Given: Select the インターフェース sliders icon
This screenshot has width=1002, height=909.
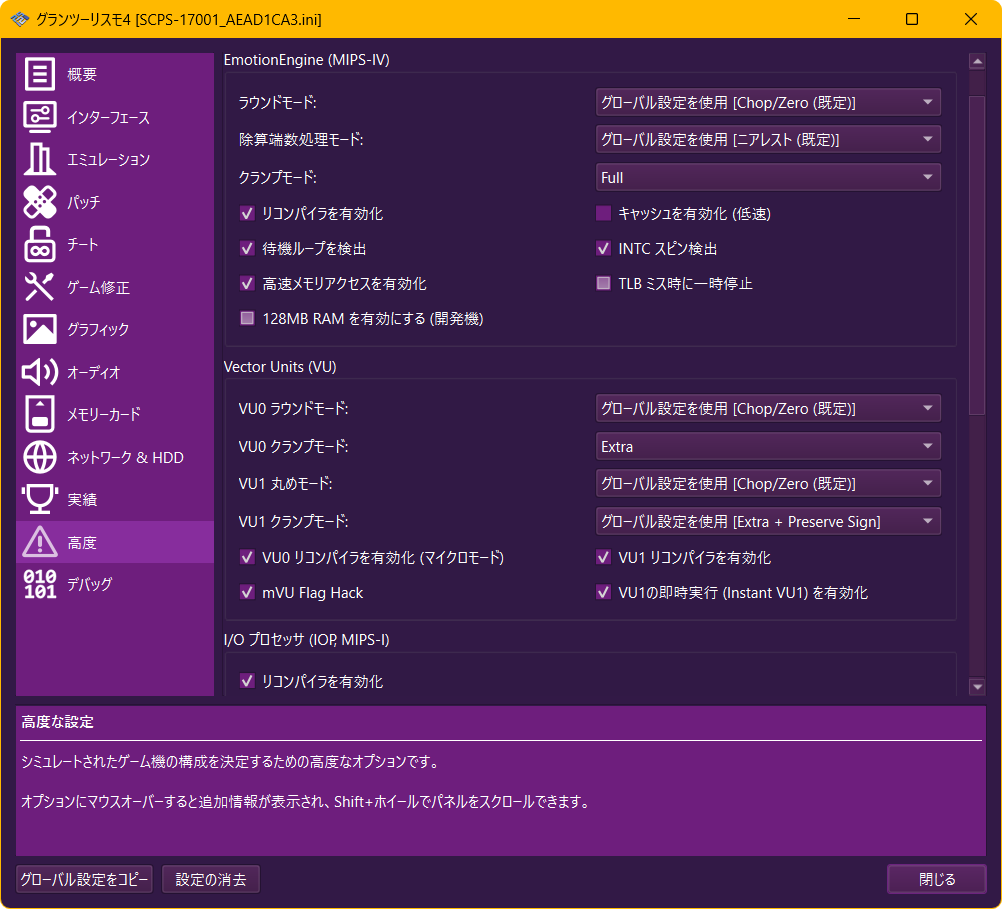Looking at the screenshot, I should [x=40, y=117].
